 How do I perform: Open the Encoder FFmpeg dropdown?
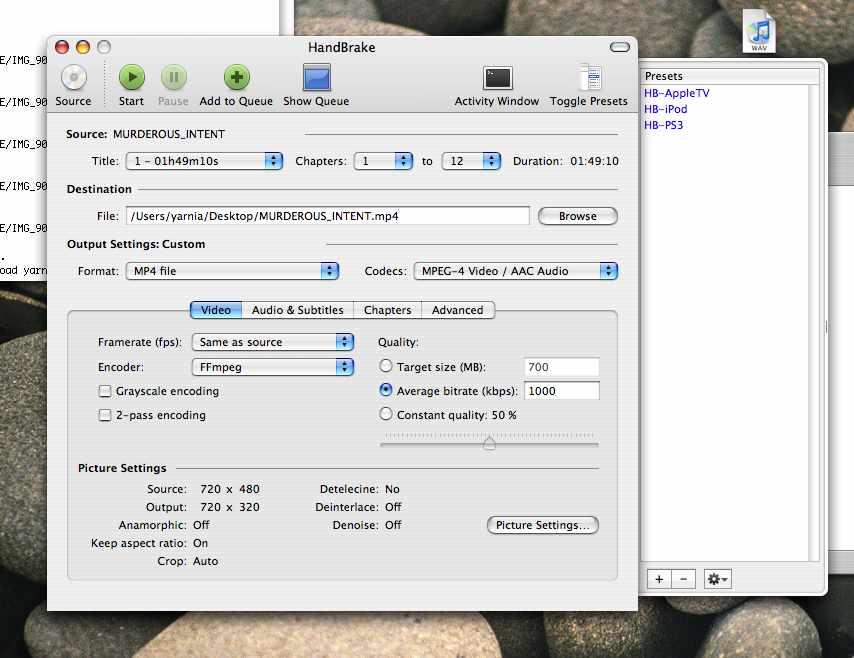pos(273,367)
